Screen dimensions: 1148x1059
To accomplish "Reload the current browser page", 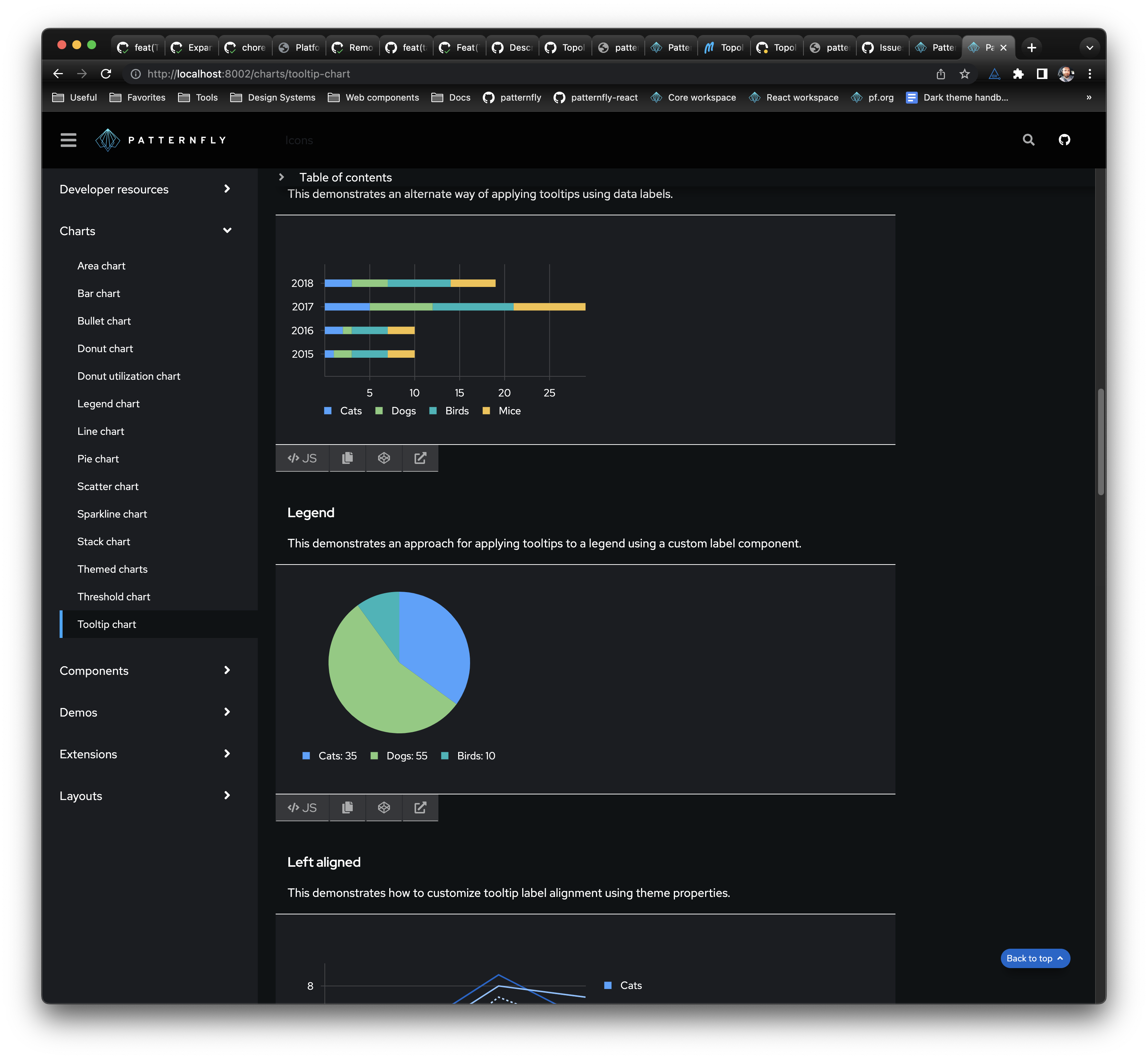I will coord(106,74).
